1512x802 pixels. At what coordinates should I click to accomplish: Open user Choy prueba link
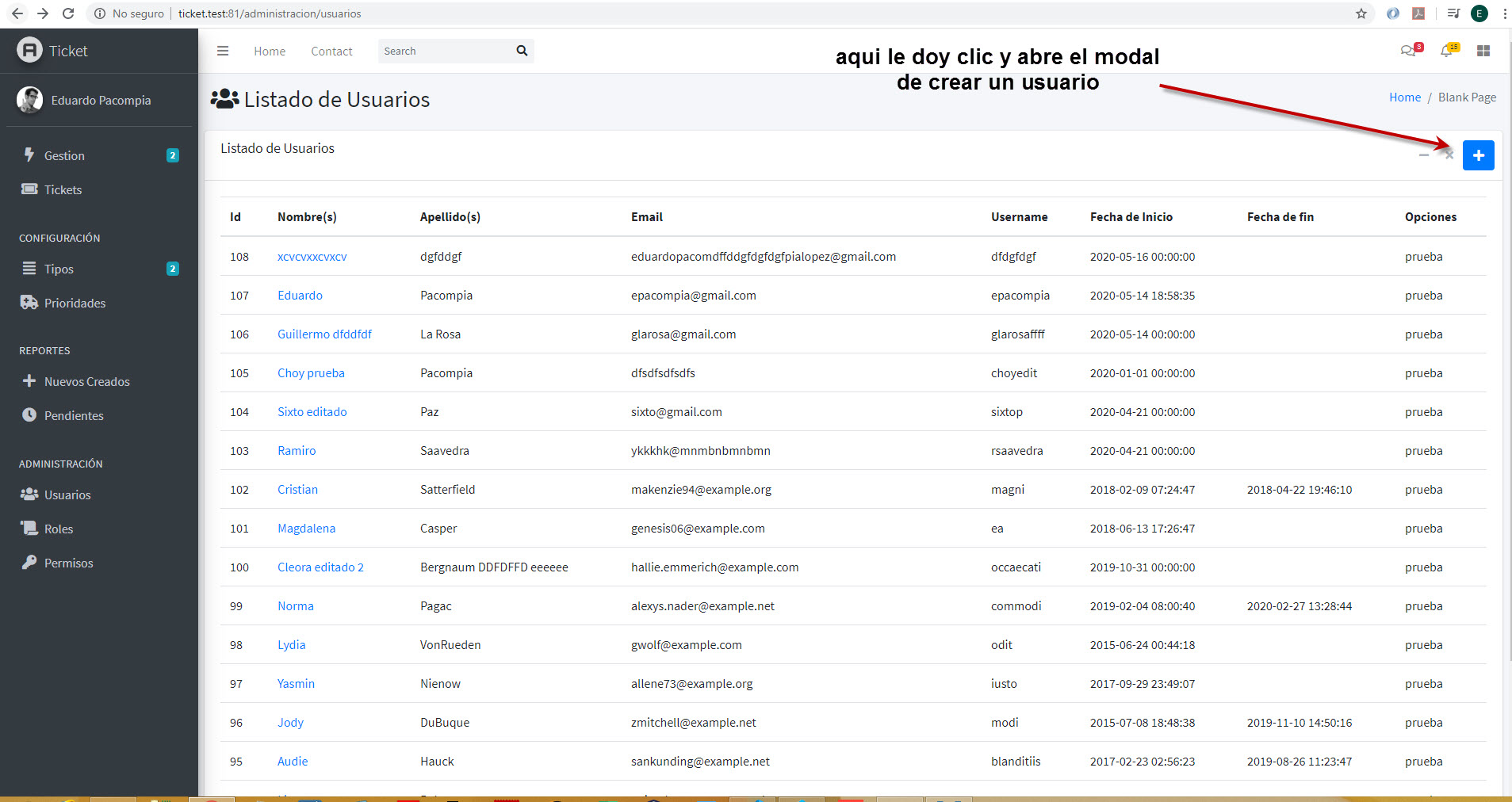point(311,373)
